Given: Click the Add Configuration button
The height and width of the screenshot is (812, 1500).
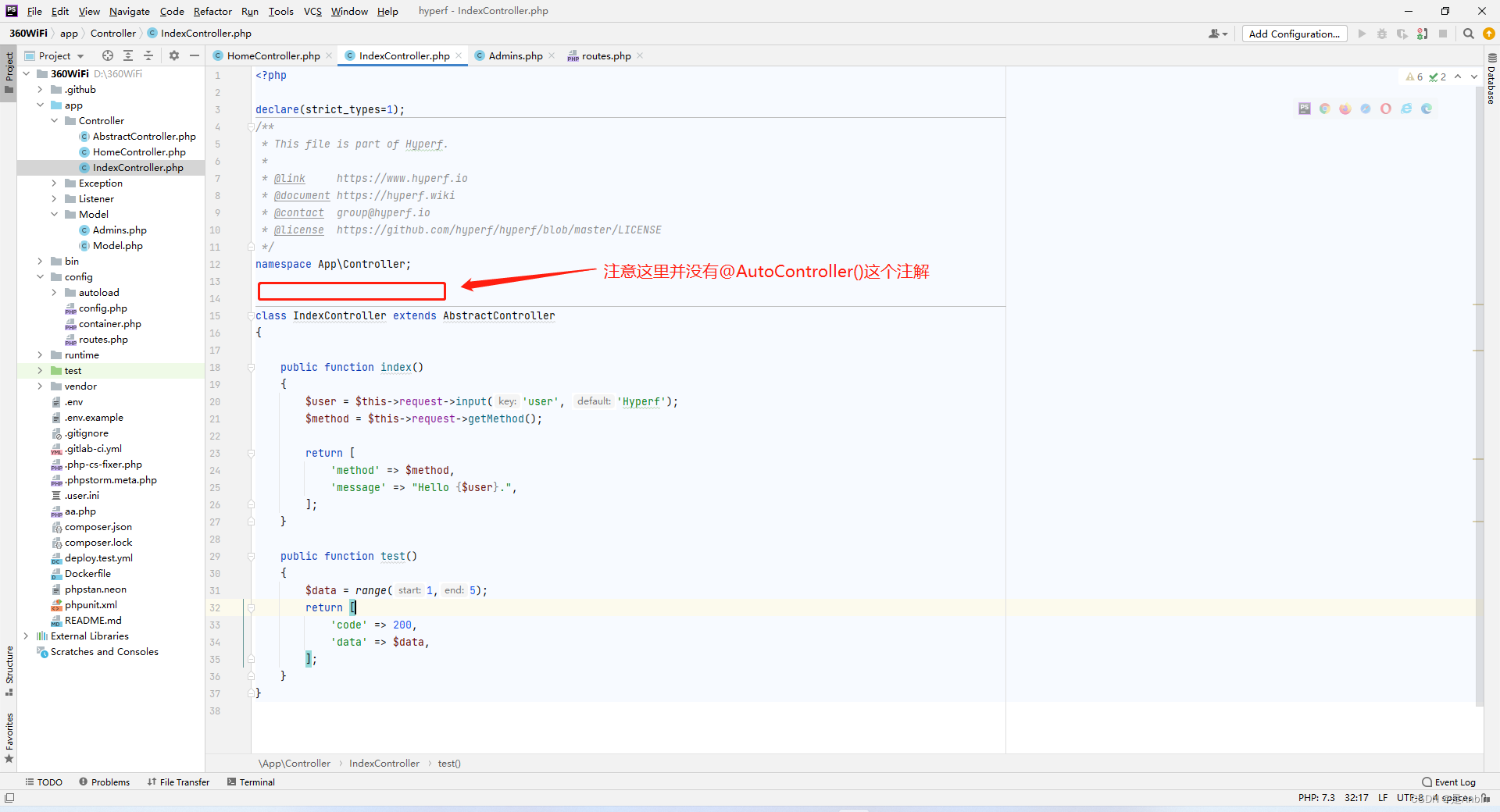Looking at the screenshot, I should [x=1293, y=34].
